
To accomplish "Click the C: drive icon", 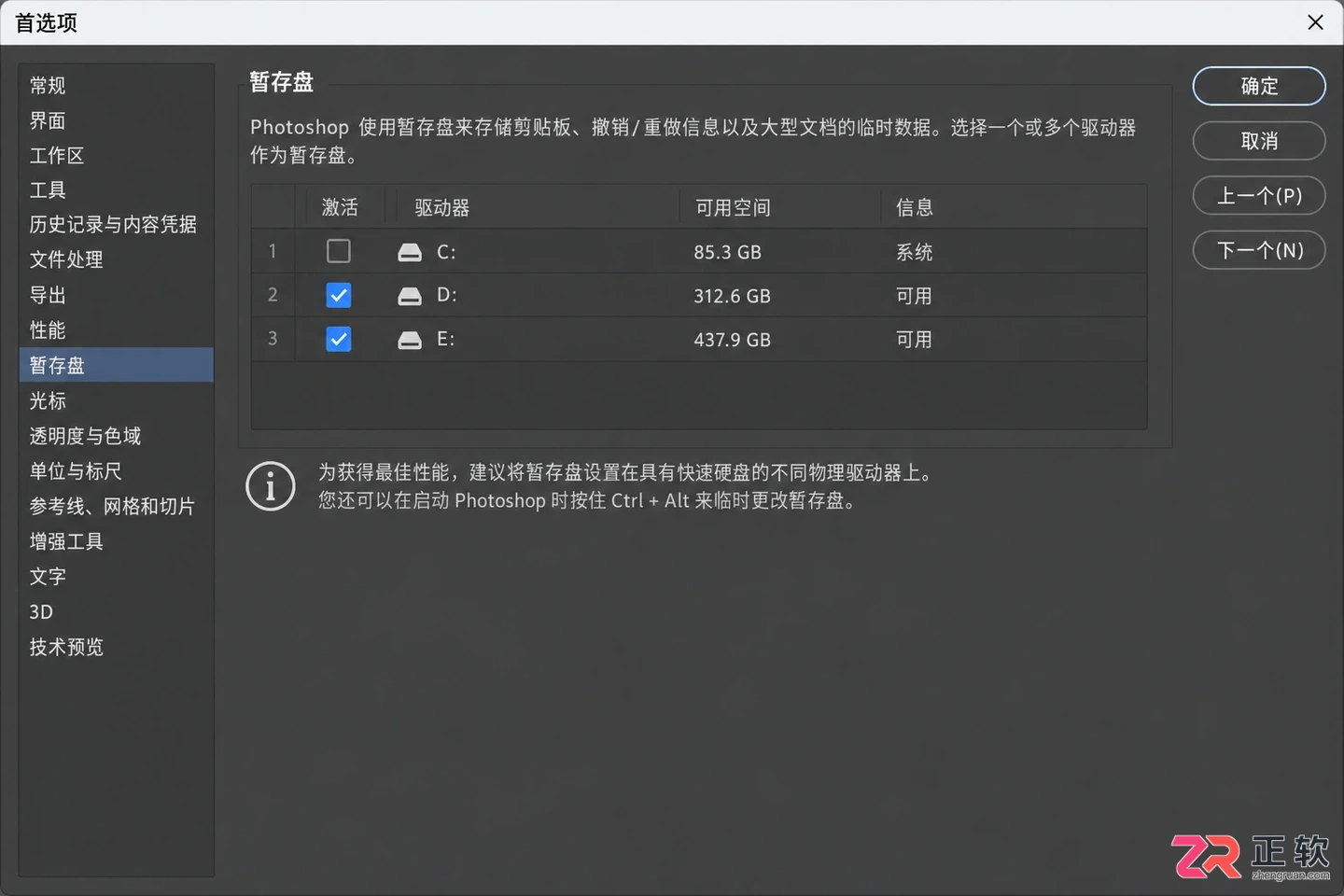I will pyautogui.click(x=410, y=252).
